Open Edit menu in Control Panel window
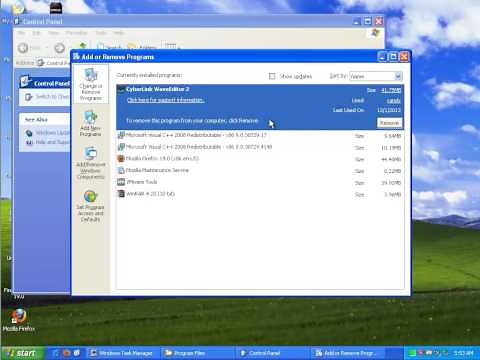Viewport: 480px width, 360px height. click(36, 33)
